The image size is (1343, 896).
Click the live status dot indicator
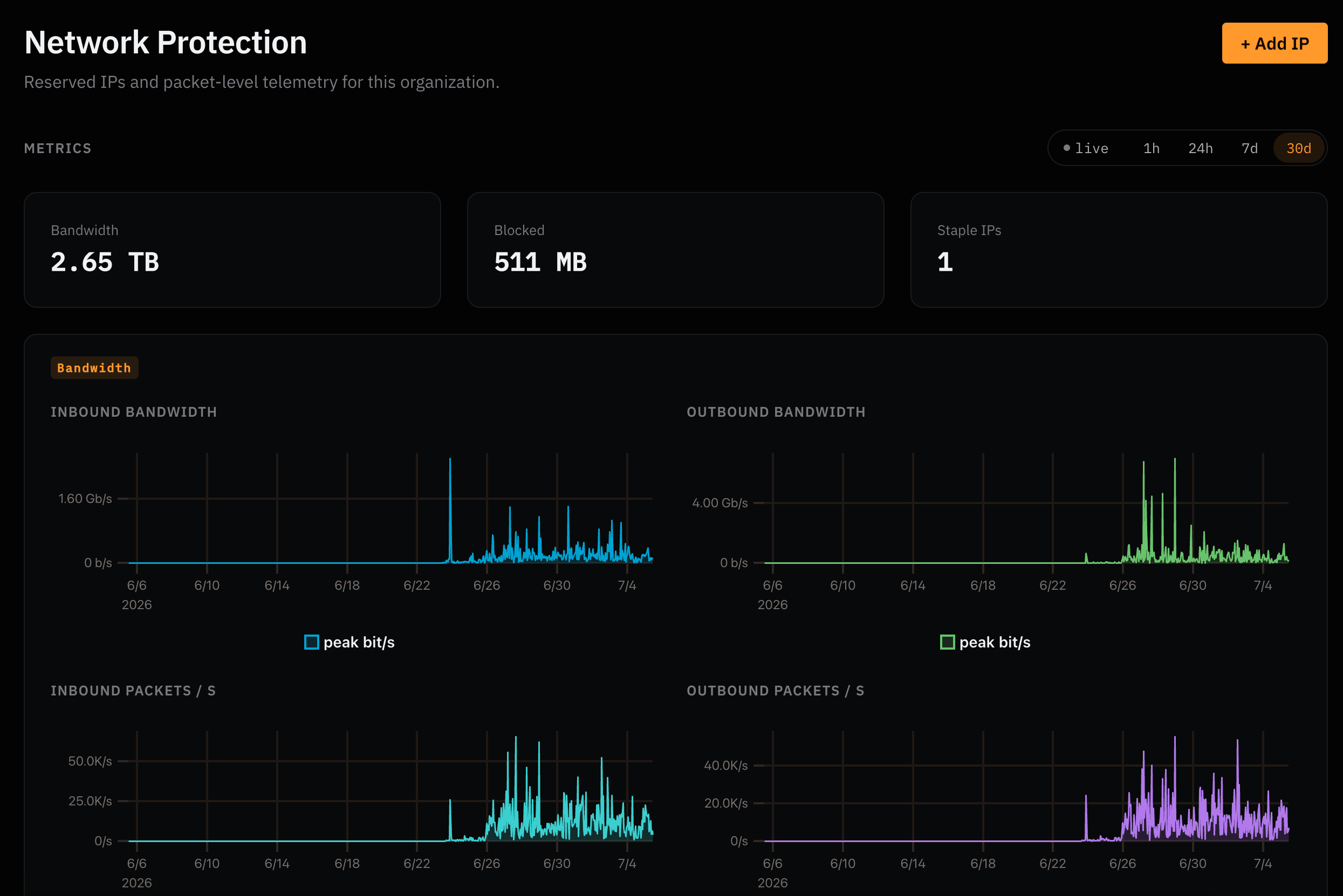coord(1066,148)
